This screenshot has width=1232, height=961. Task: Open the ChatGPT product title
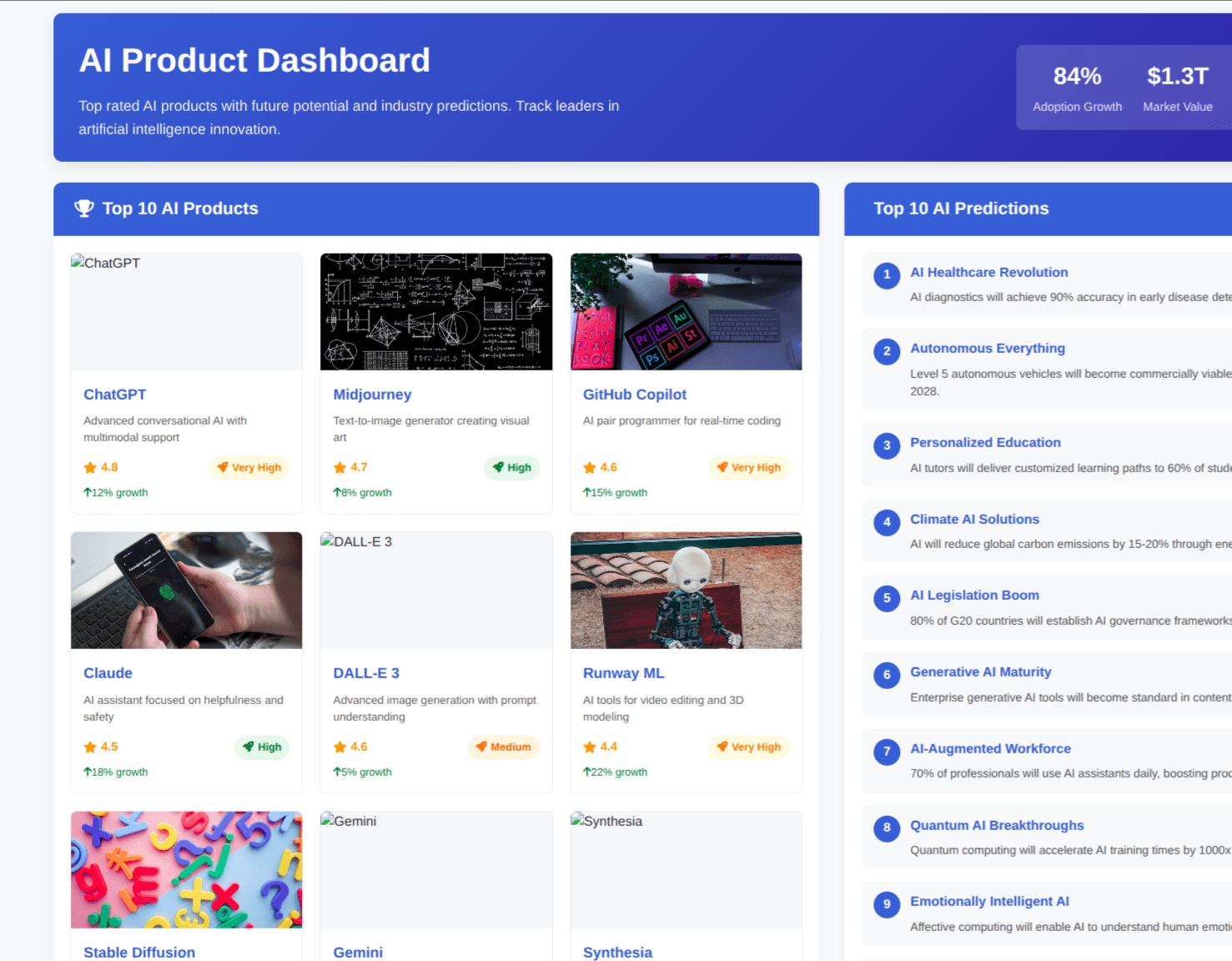click(115, 395)
